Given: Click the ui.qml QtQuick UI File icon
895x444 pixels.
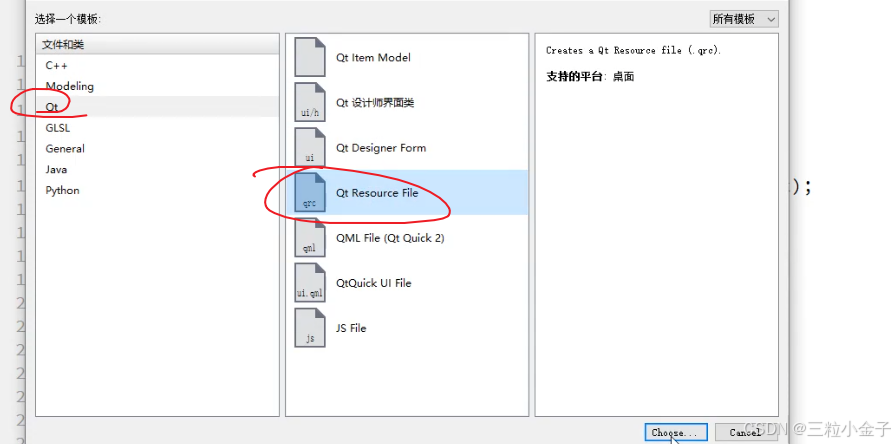Looking at the screenshot, I should click(310, 282).
